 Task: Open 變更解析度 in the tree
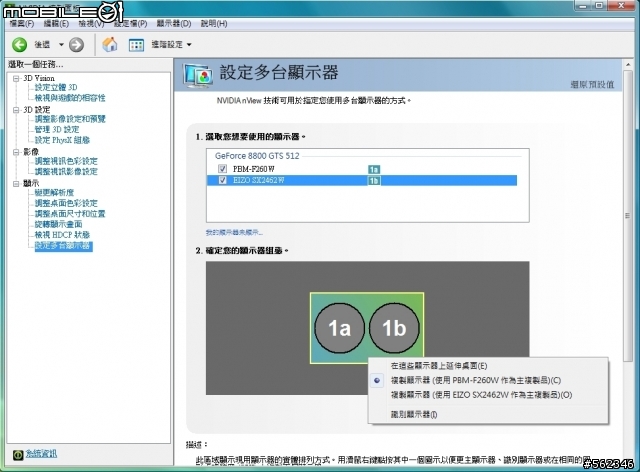pyautogui.click(x=54, y=192)
